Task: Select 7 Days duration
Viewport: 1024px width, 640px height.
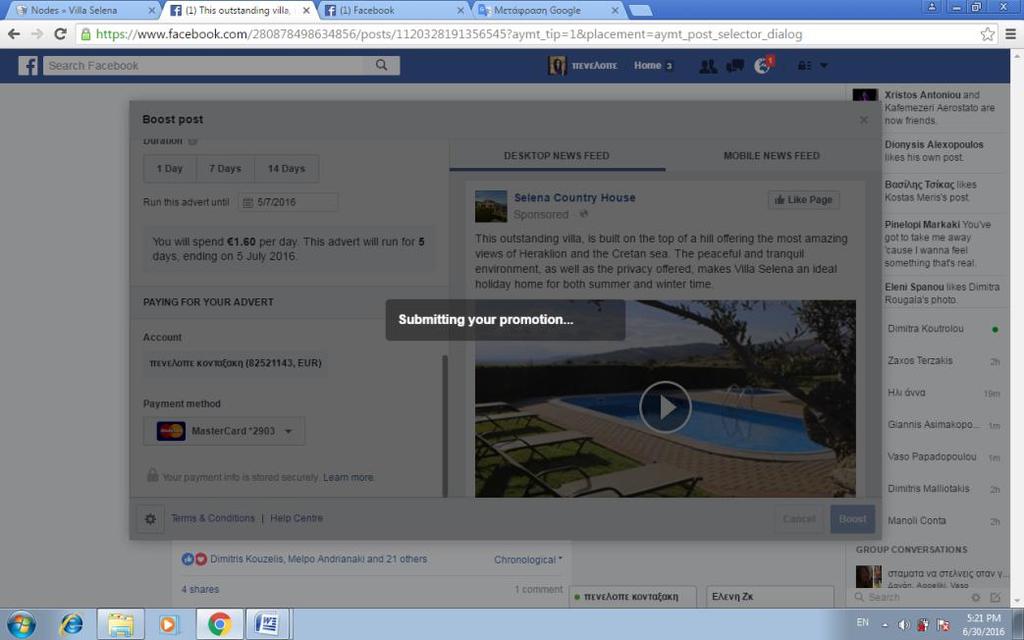Action: point(225,168)
